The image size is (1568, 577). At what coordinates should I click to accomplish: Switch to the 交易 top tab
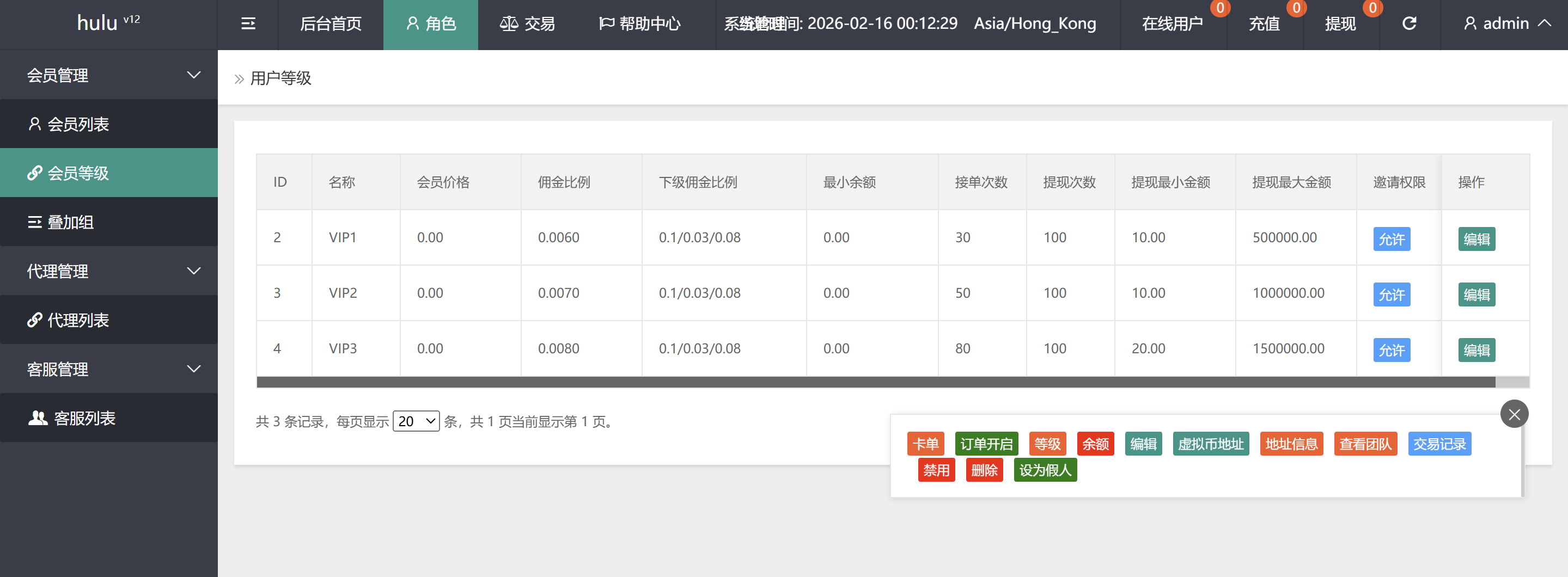[x=527, y=24]
